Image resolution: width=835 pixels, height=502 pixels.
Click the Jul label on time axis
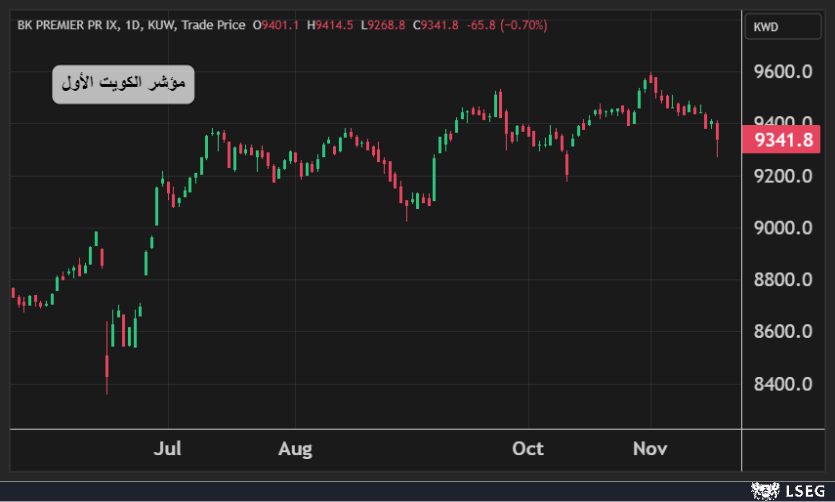167,448
